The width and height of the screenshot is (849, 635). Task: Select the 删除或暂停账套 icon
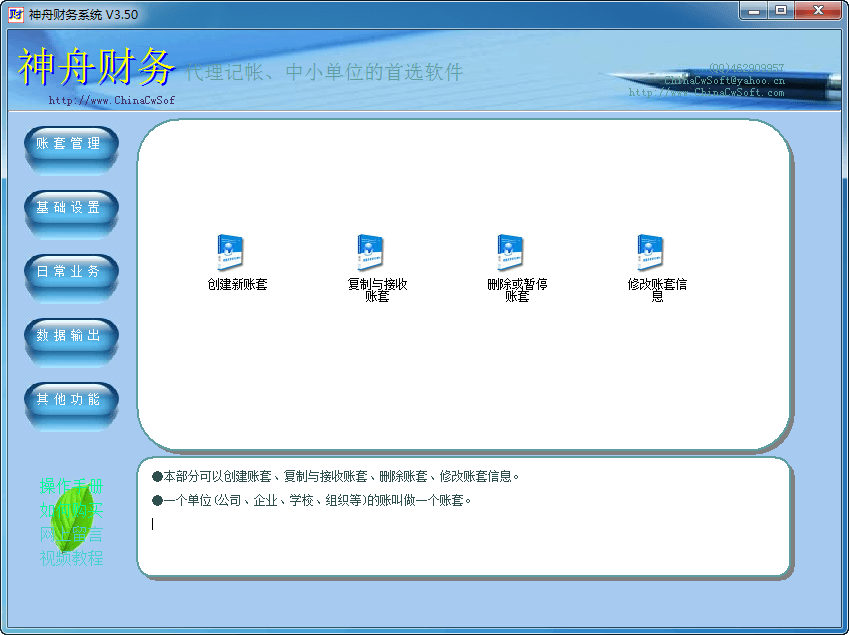tap(511, 253)
